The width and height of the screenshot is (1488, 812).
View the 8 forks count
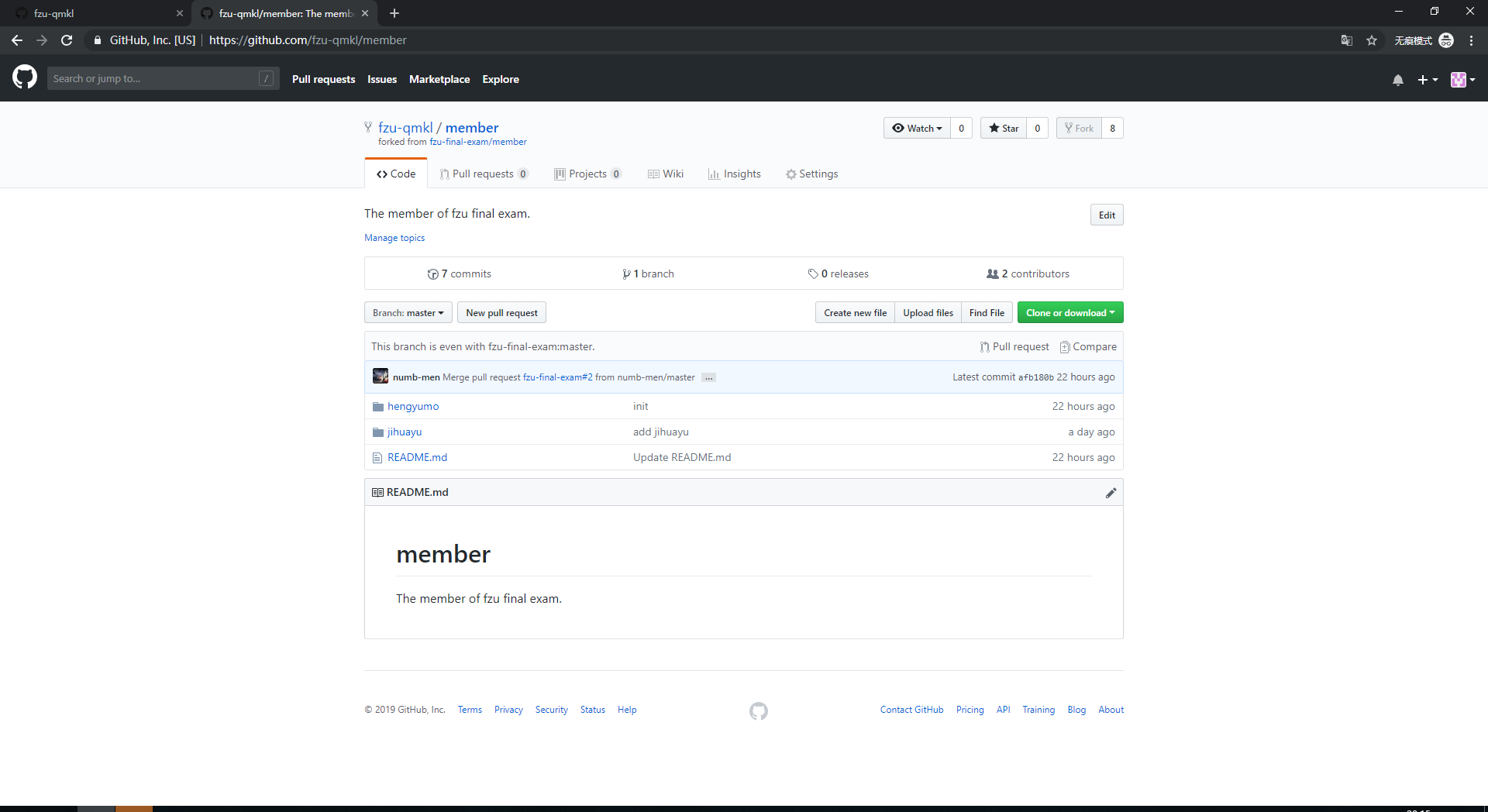pos(1113,128)
